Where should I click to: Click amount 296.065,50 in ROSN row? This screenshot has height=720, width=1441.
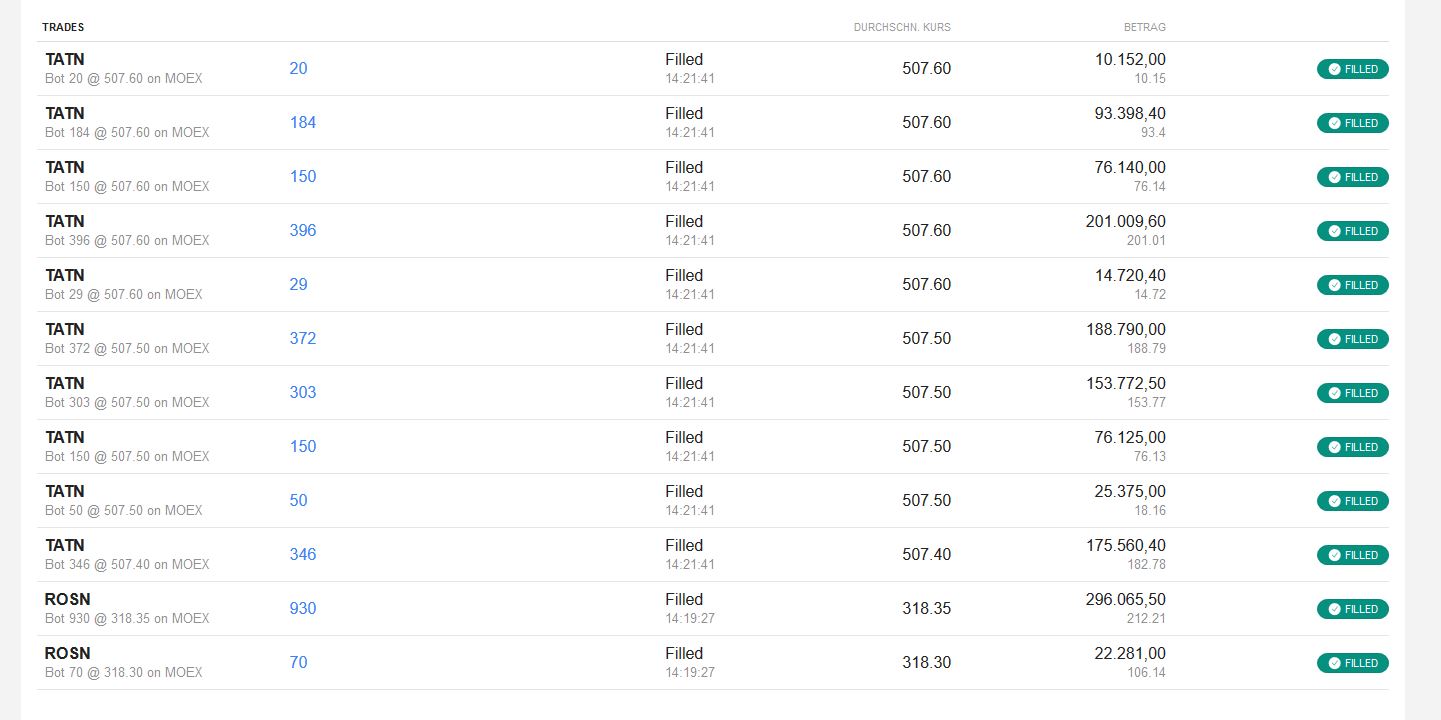coord(1125,600)
